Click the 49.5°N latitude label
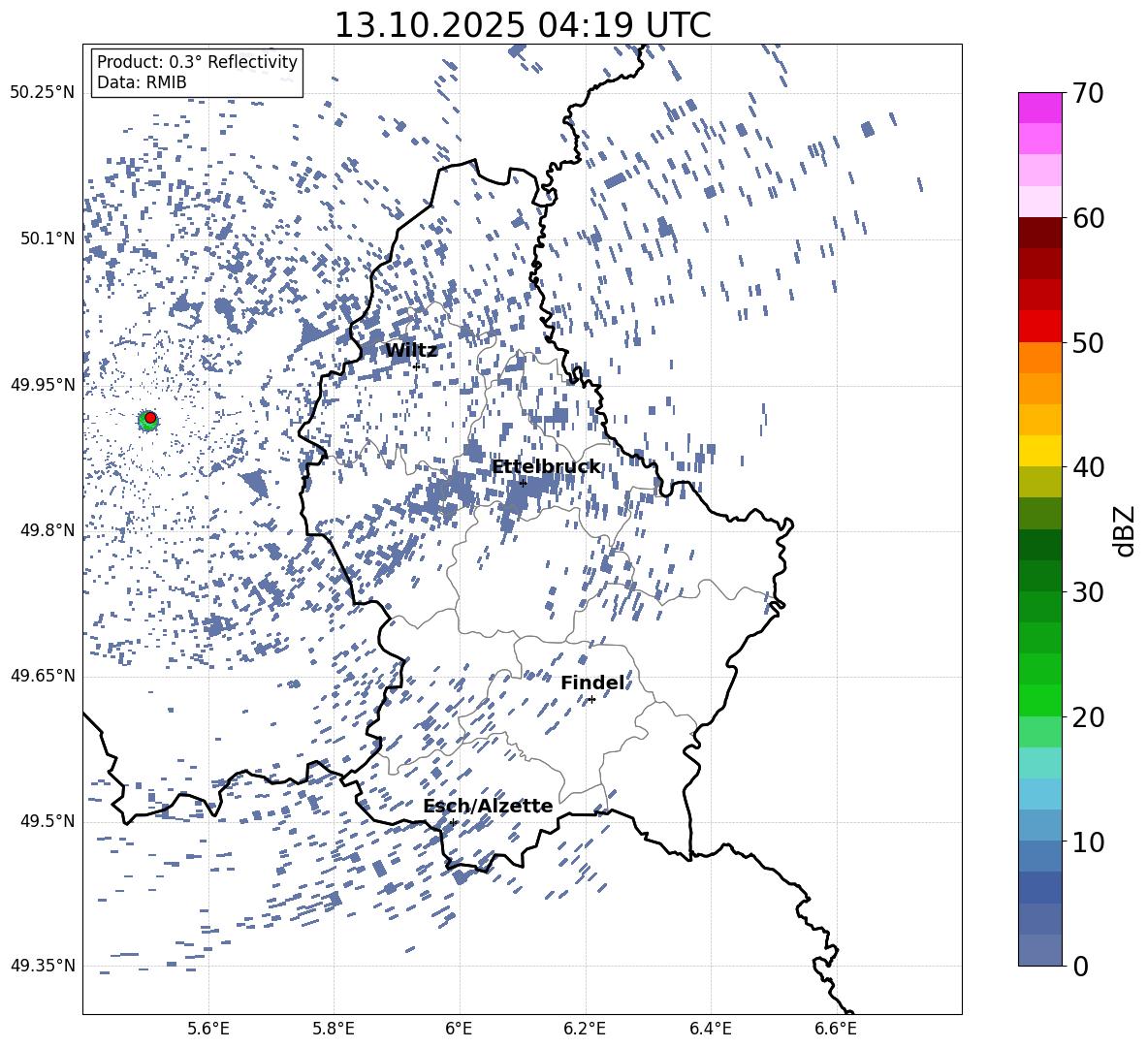The height and width of the screenshot is (1048, 1148). click(47, 821)
